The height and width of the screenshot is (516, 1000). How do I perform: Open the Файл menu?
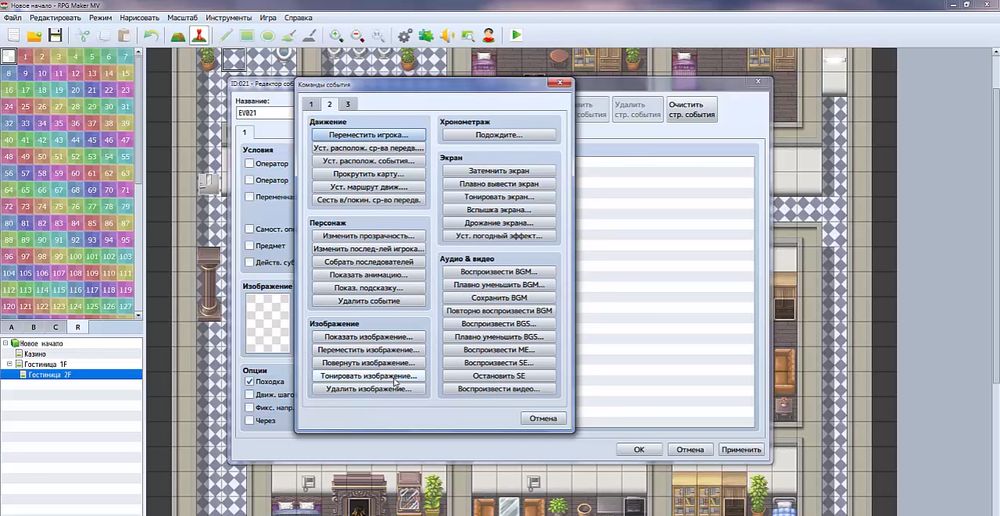click(13, 17)
